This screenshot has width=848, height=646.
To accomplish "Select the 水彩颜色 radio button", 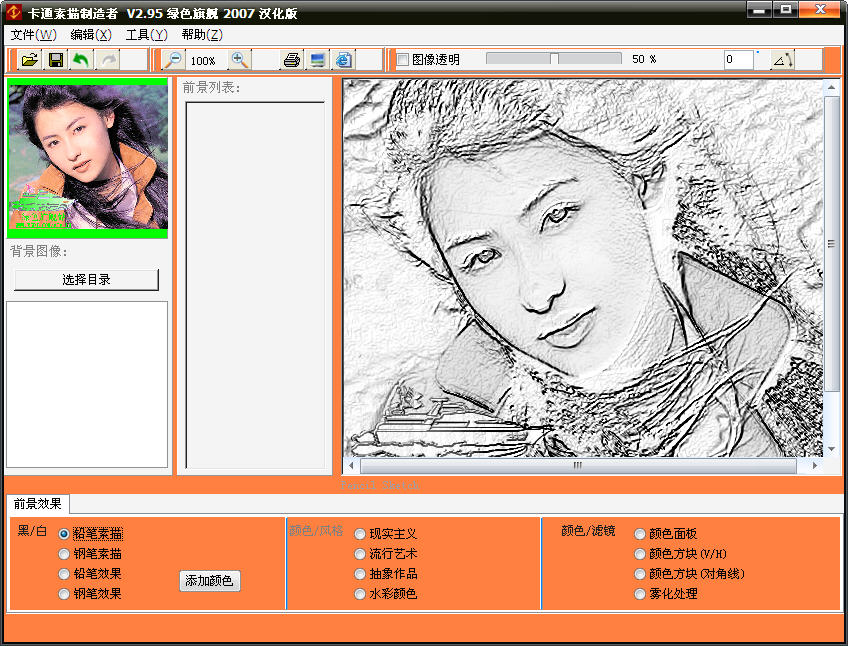I will coord(360,594).
